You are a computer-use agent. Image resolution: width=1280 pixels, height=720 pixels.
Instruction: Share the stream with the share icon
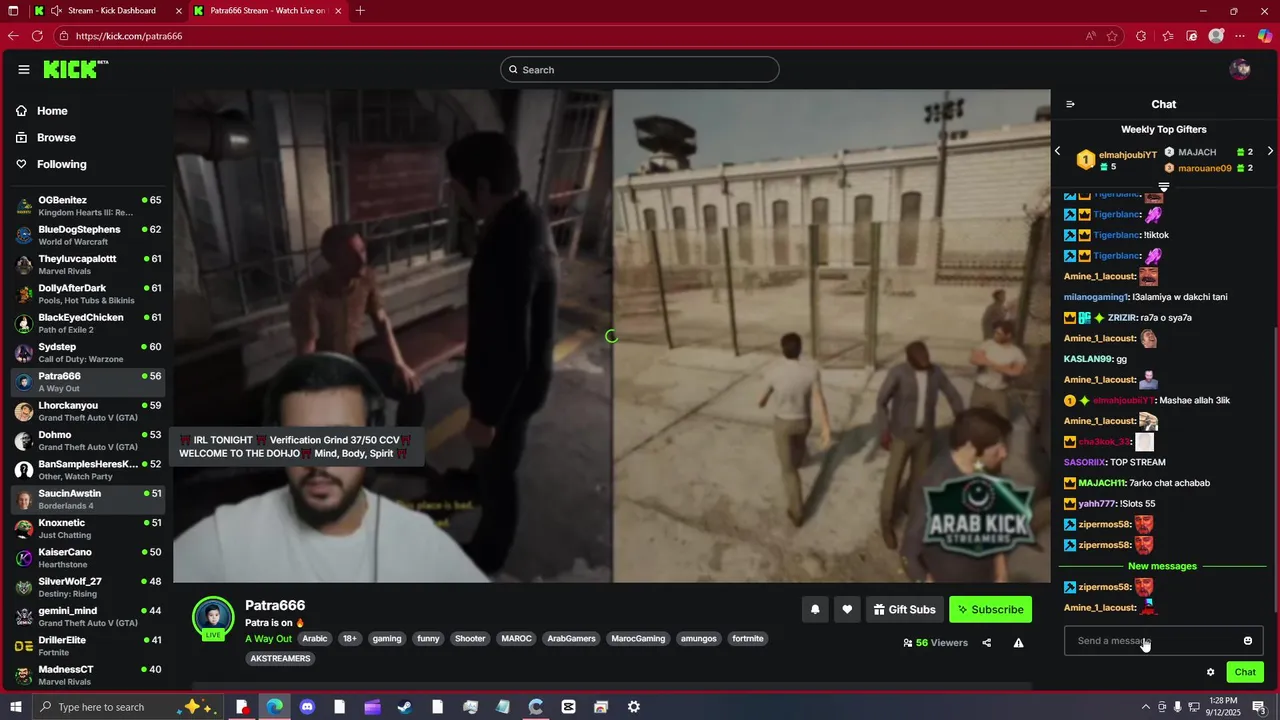click(986, 643)
